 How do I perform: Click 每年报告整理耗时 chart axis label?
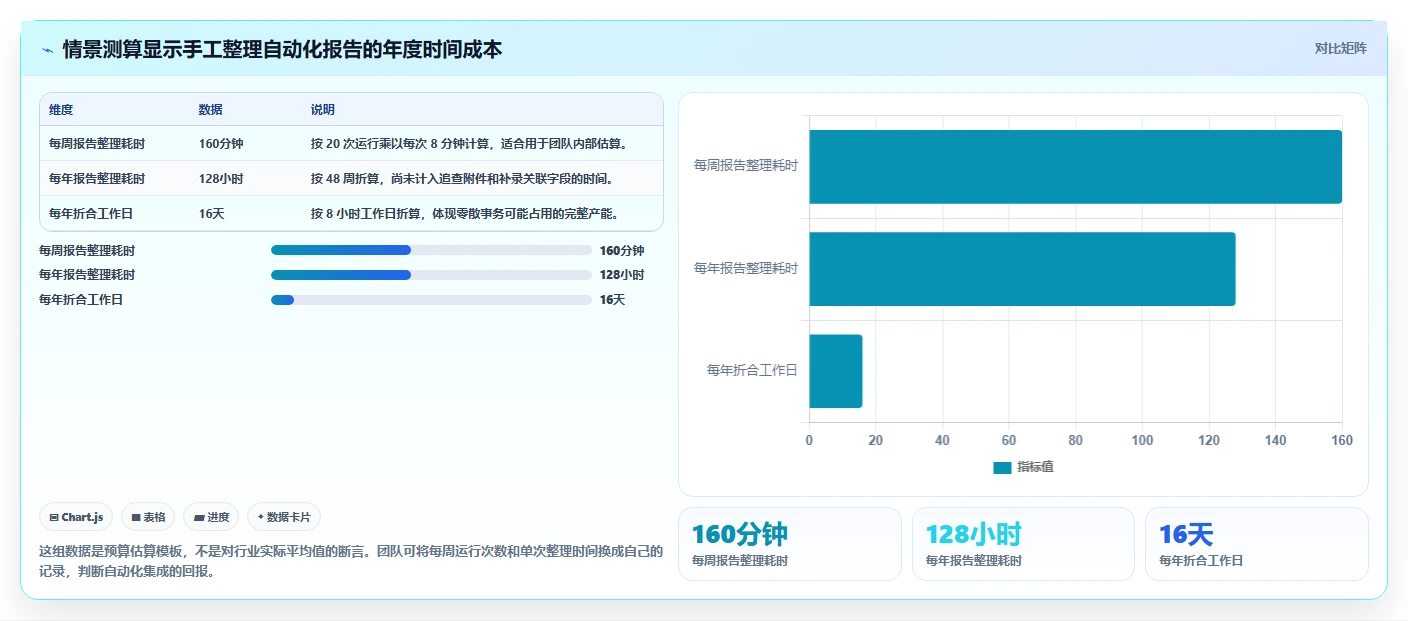pos(746,268)
